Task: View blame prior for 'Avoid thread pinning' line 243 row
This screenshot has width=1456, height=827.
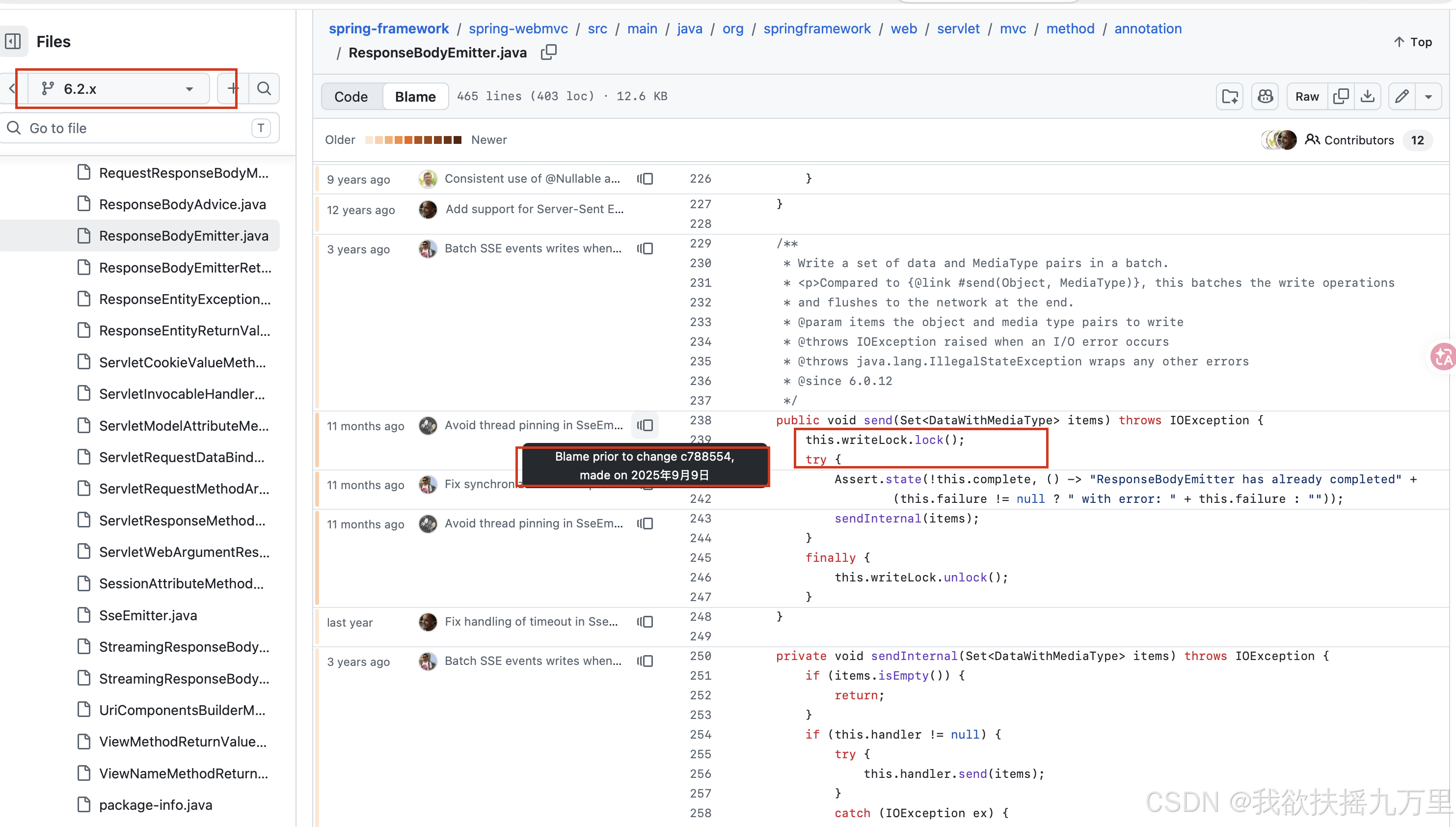Action: click(x=645, y=524)
